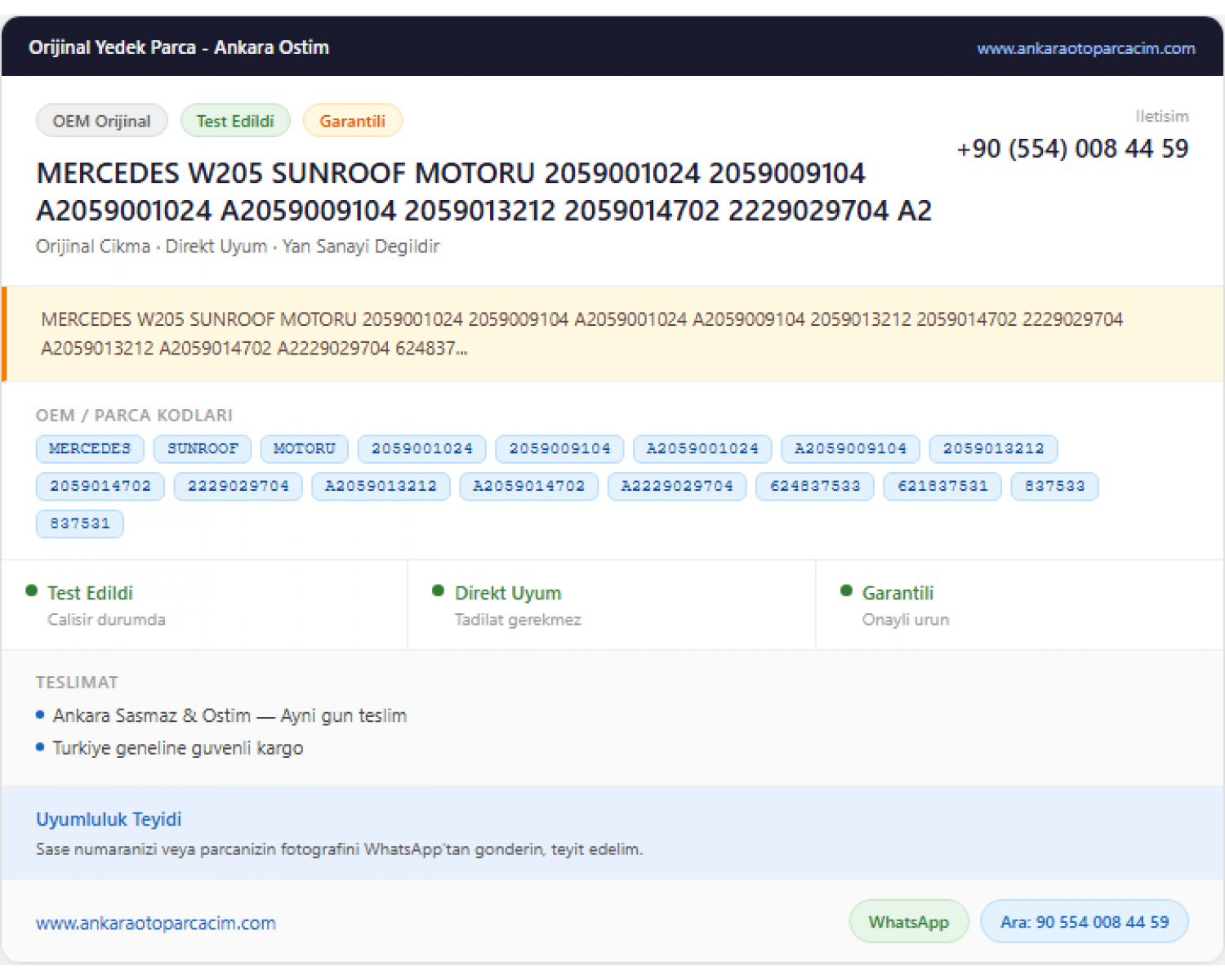The height and width of the screenshot is (980, 1225).
Task: Open the footer www.ankaraotoparcacim.com link
Action: [156, 923]
